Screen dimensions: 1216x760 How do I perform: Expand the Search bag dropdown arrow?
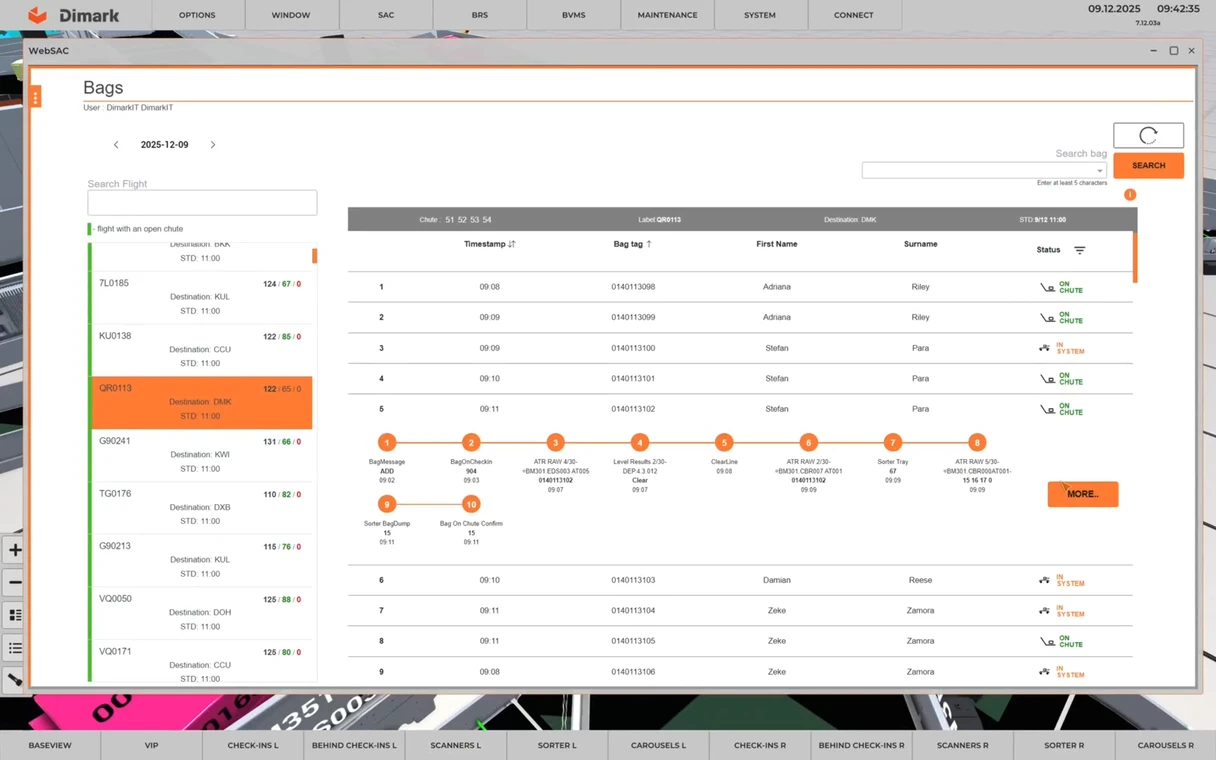pyautogui.click(x=1099, y=171)
